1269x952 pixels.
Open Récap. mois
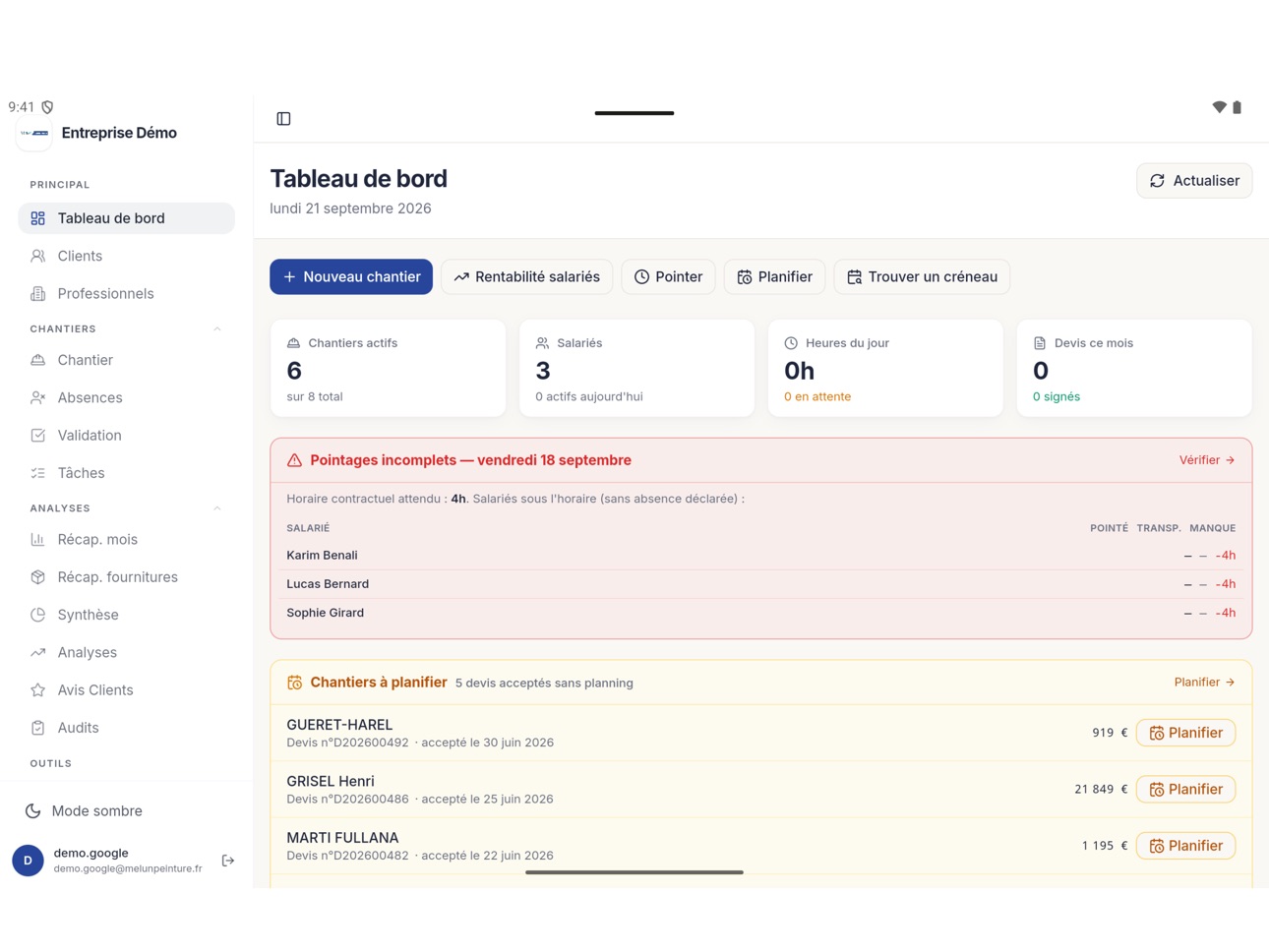pos(126,539)
